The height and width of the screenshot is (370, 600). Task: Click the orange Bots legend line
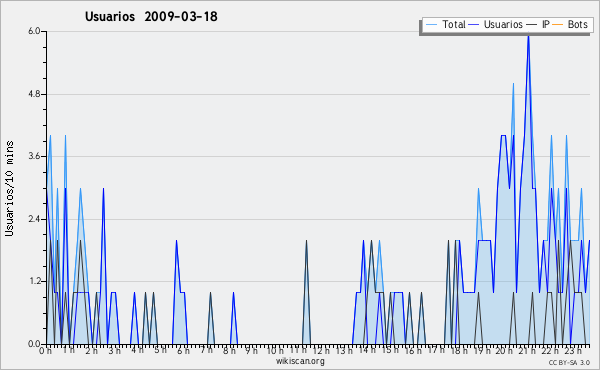(558, 24)
